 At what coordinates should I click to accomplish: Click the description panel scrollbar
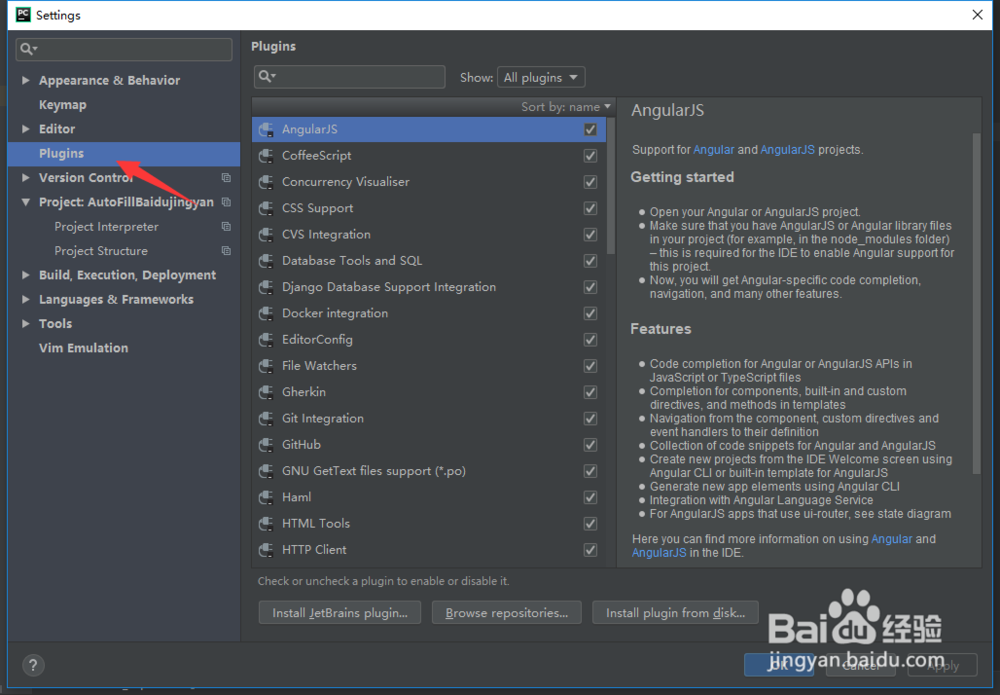click(x=976, y=303)
